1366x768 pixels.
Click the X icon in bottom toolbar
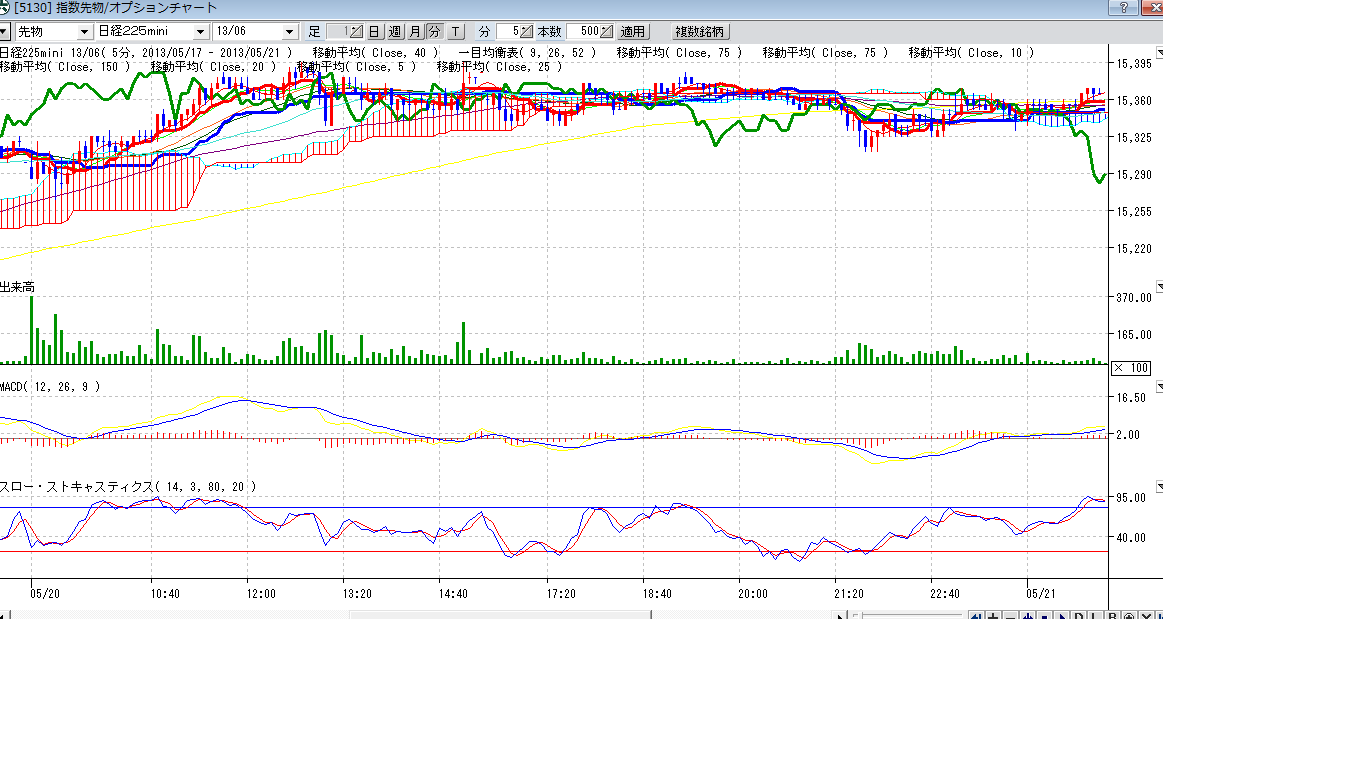1146,616
